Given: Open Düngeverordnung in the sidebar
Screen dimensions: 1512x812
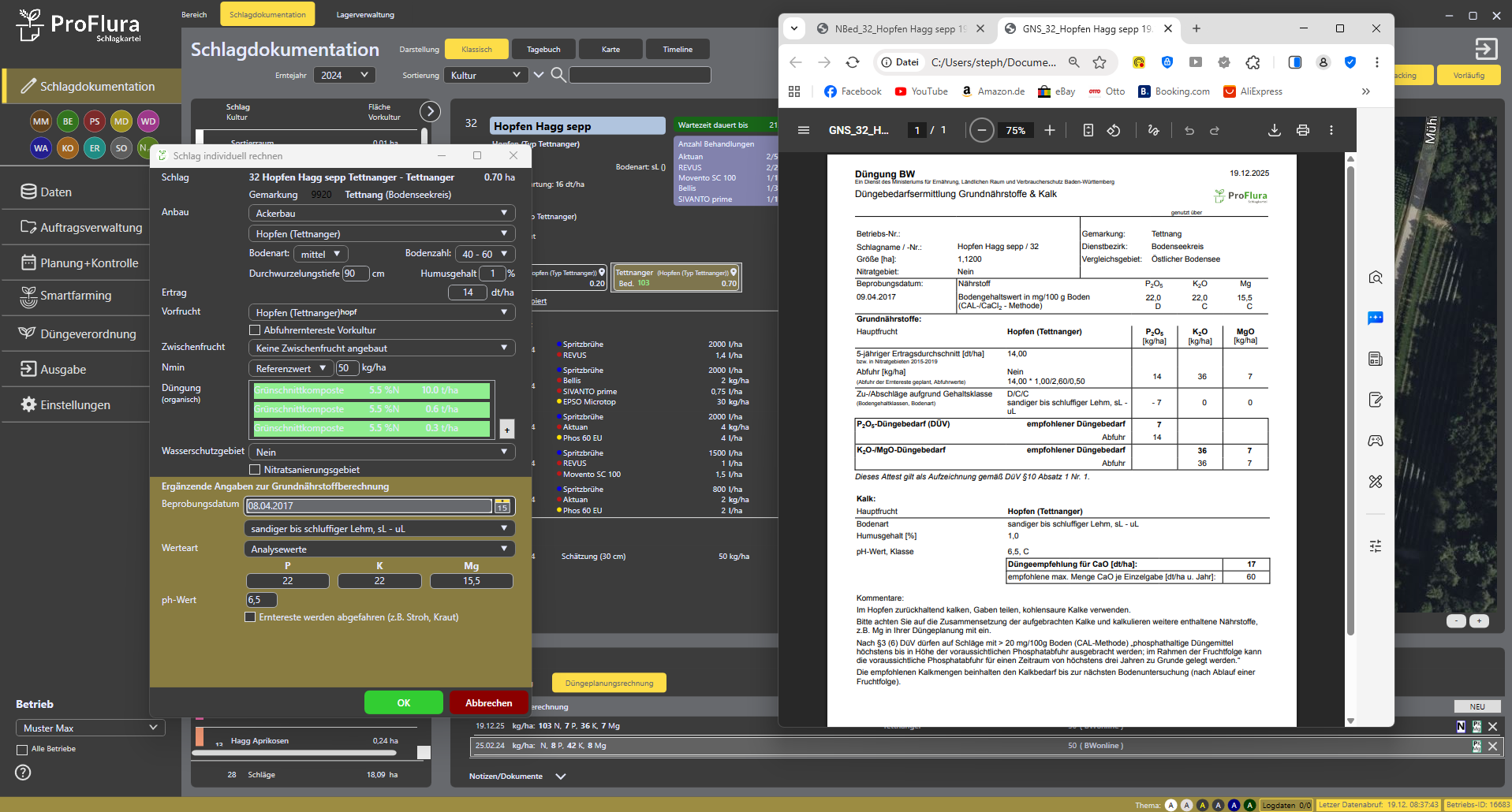Looking at the screenshot, I should tap(88, 334).
